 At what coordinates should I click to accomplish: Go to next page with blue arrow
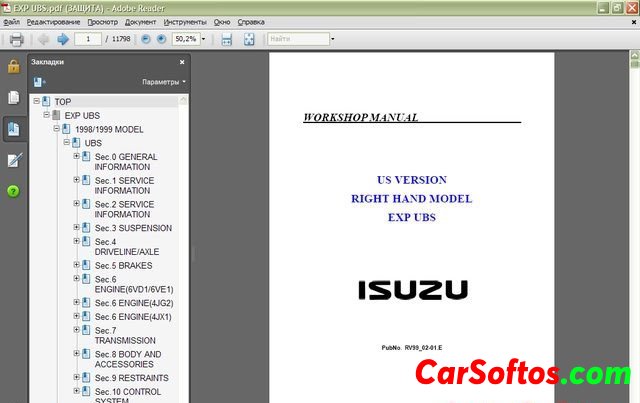[62, 40]
